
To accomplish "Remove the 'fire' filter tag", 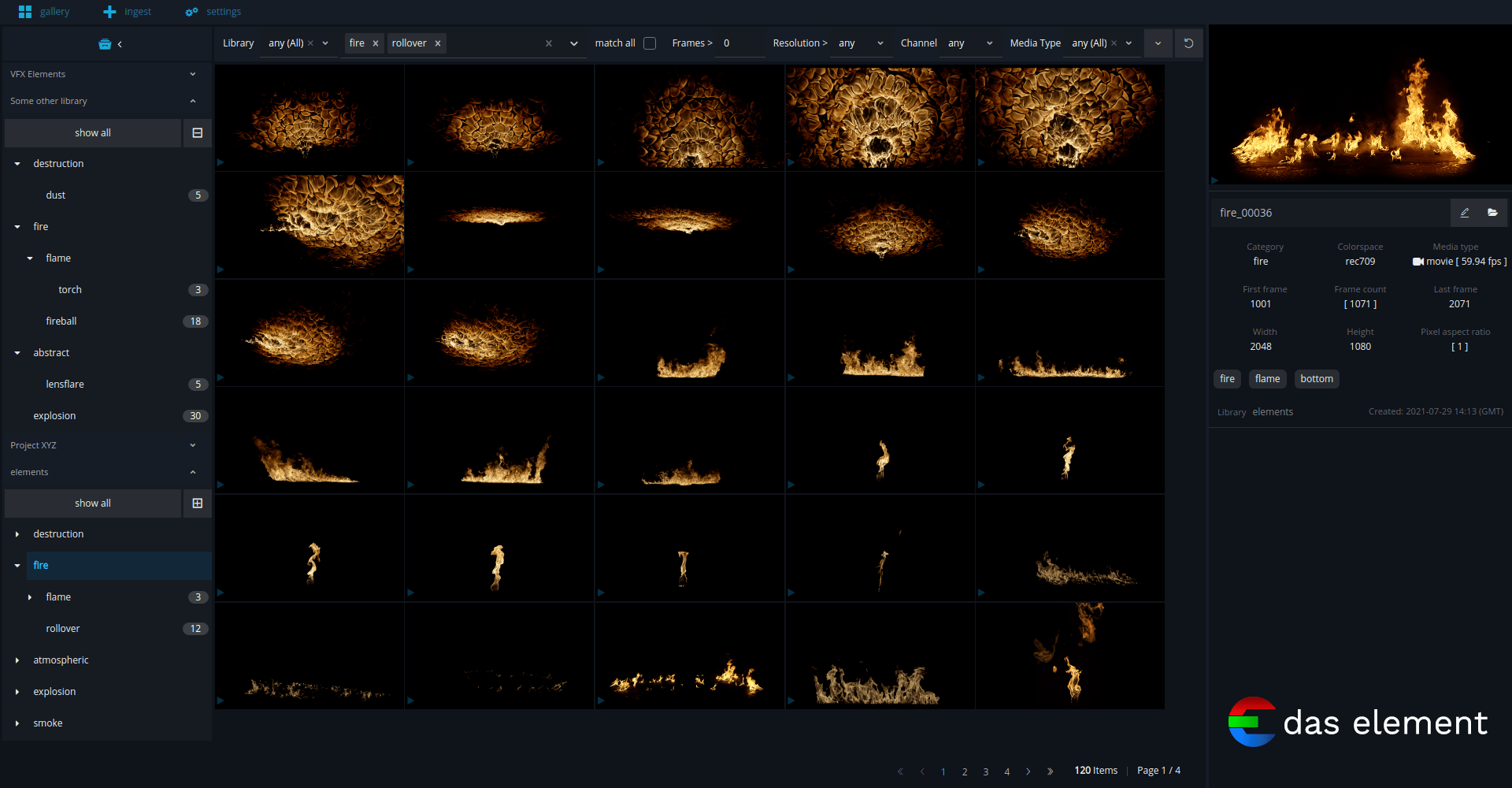I will [x=376, y=43].
